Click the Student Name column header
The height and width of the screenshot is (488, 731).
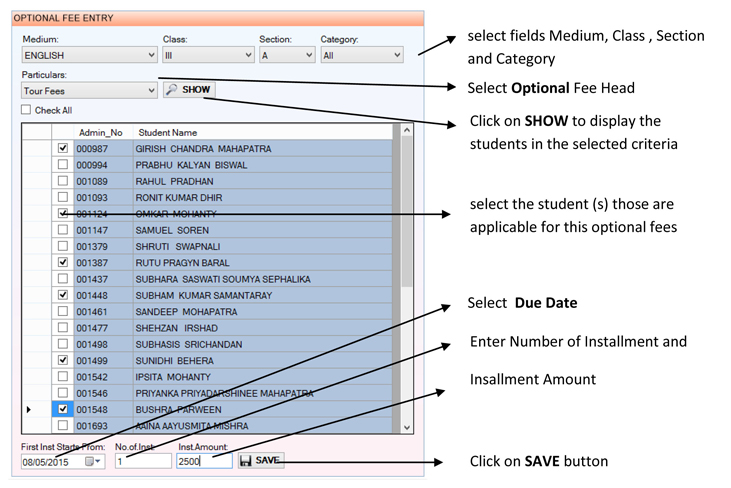(263, 132)
